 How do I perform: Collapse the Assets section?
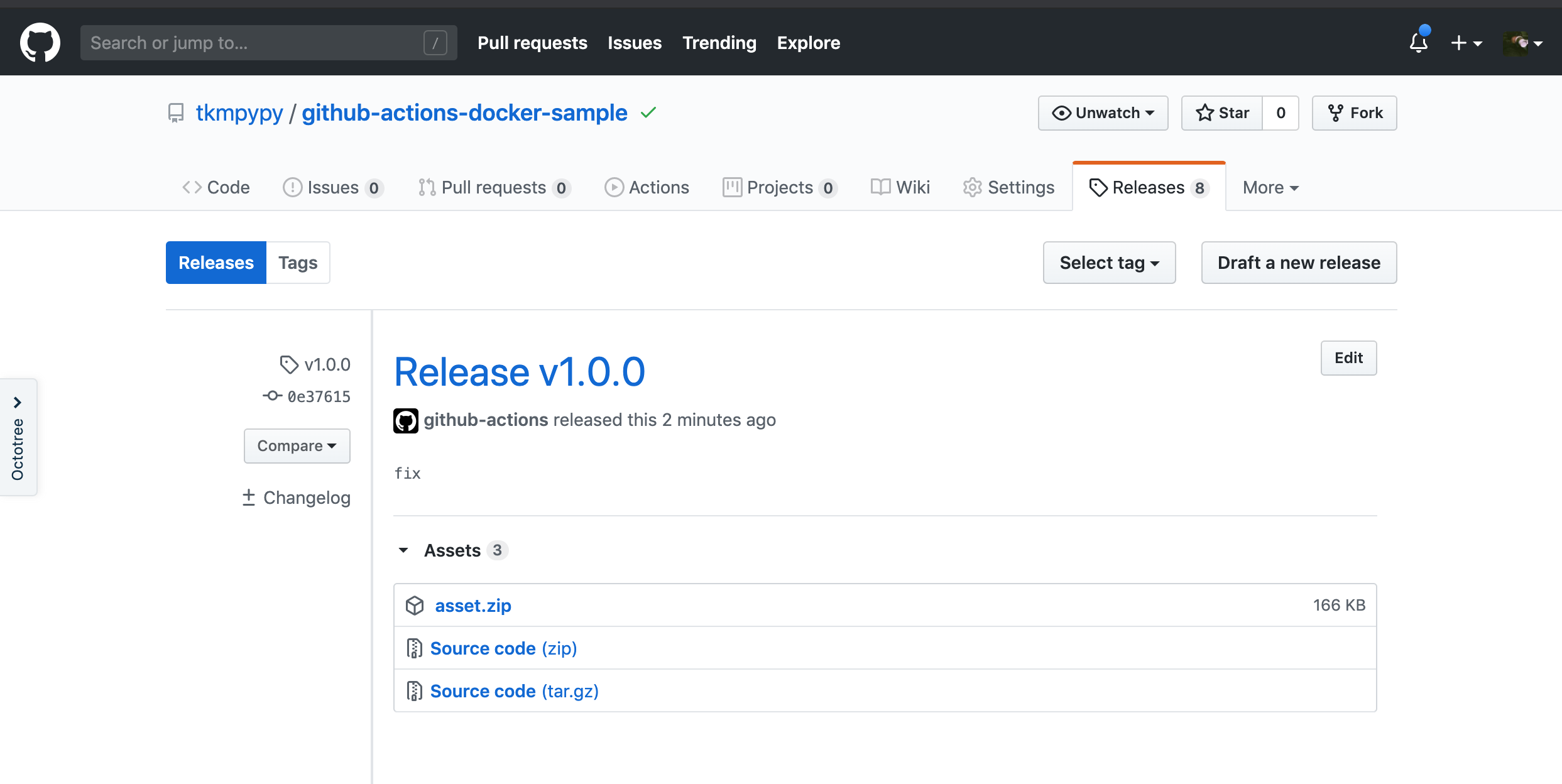coord(453,550)
